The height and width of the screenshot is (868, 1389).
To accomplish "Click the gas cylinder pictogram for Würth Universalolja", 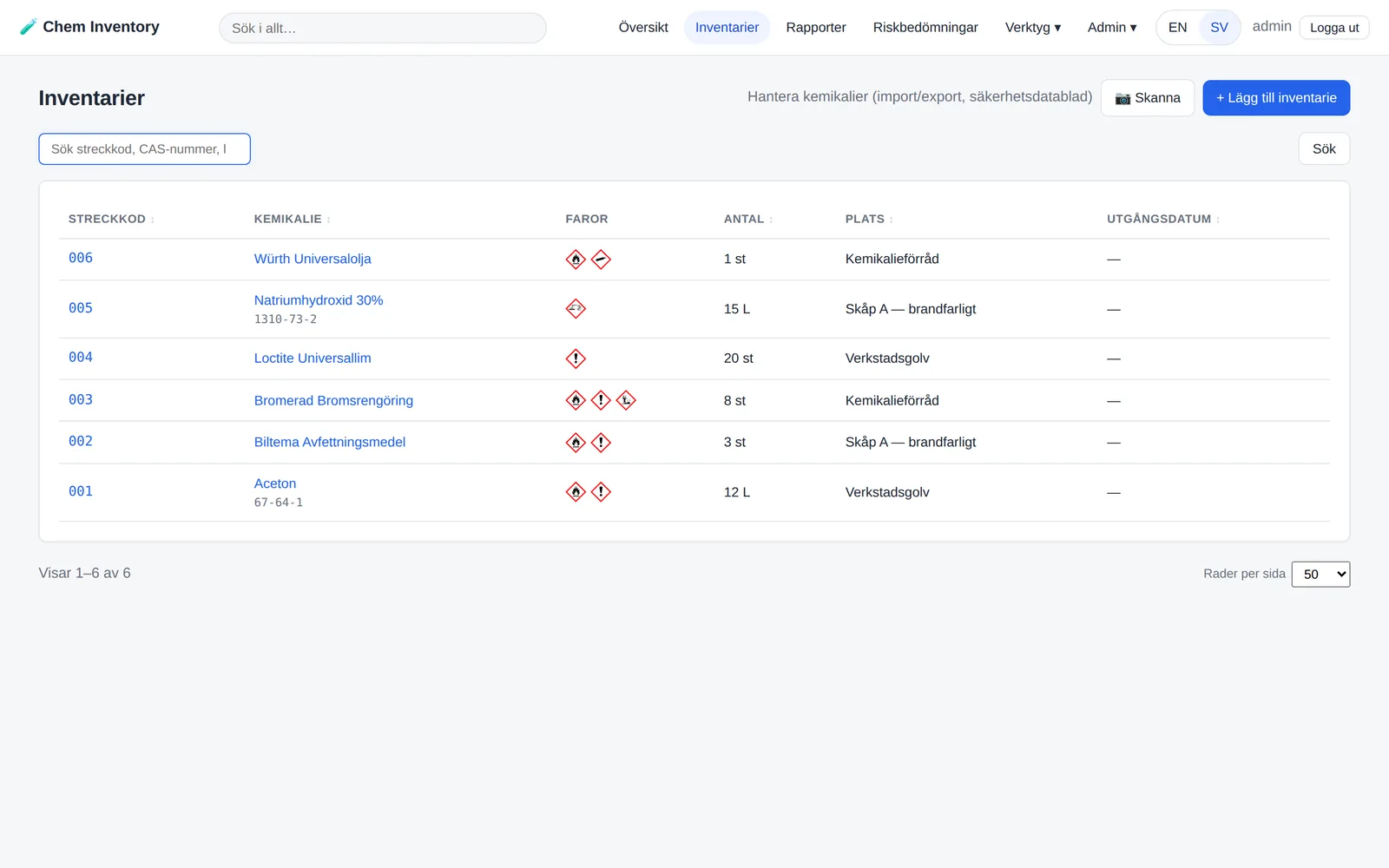I will pyautogui.click(x=601, y=260).
